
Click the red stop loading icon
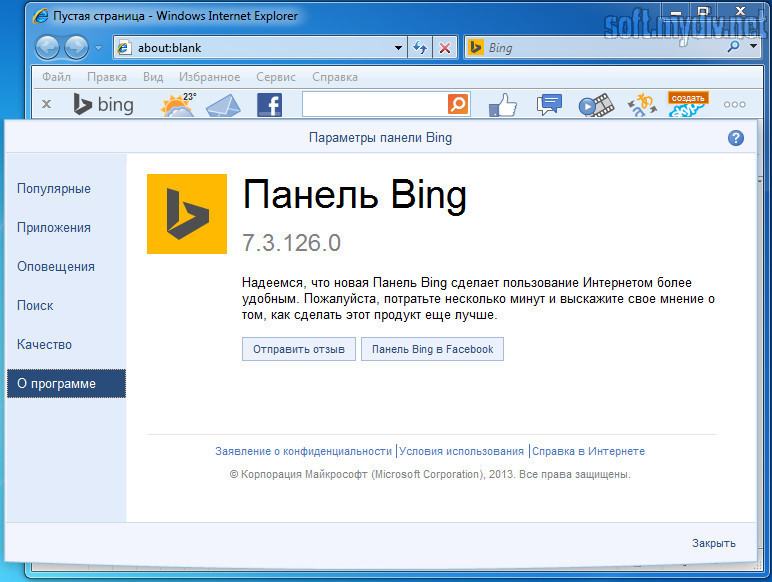pyautogui.click(x=445, y=48)
